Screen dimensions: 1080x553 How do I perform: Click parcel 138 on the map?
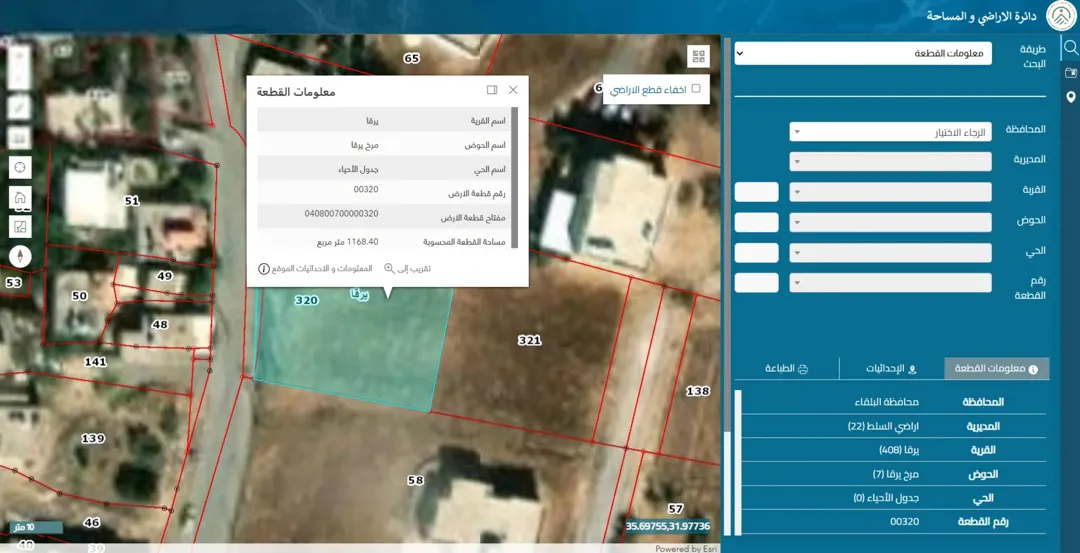click(x=698, y=391)
